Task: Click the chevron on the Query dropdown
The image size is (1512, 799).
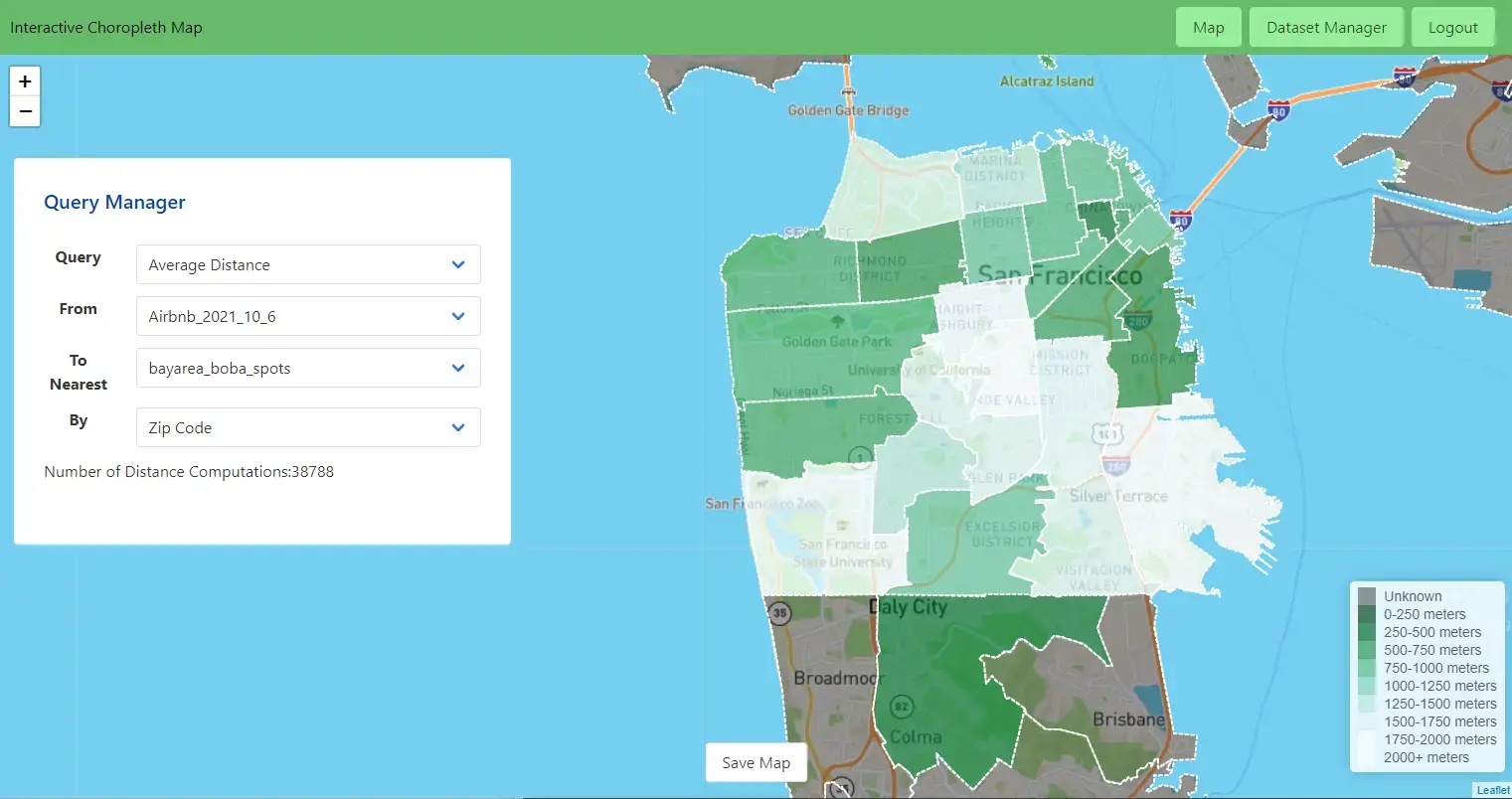Action: point(458,264)
